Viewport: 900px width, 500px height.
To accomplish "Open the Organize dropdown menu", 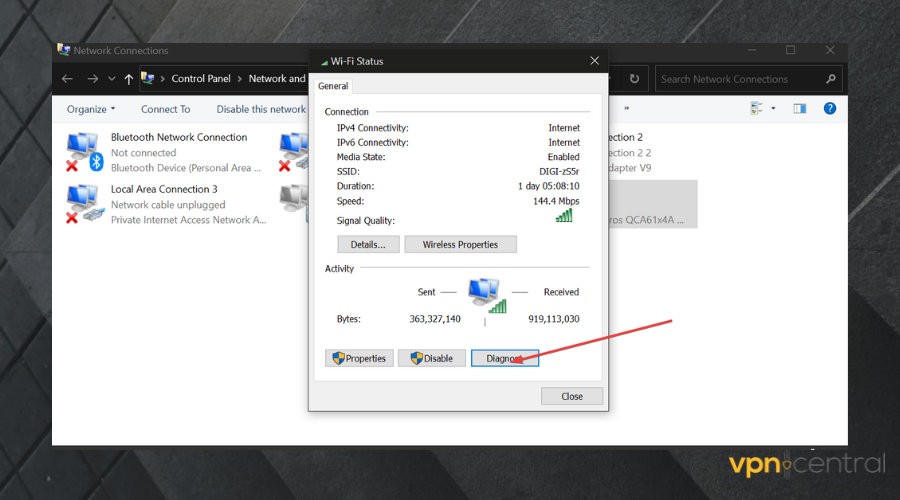I will point(91,109).
